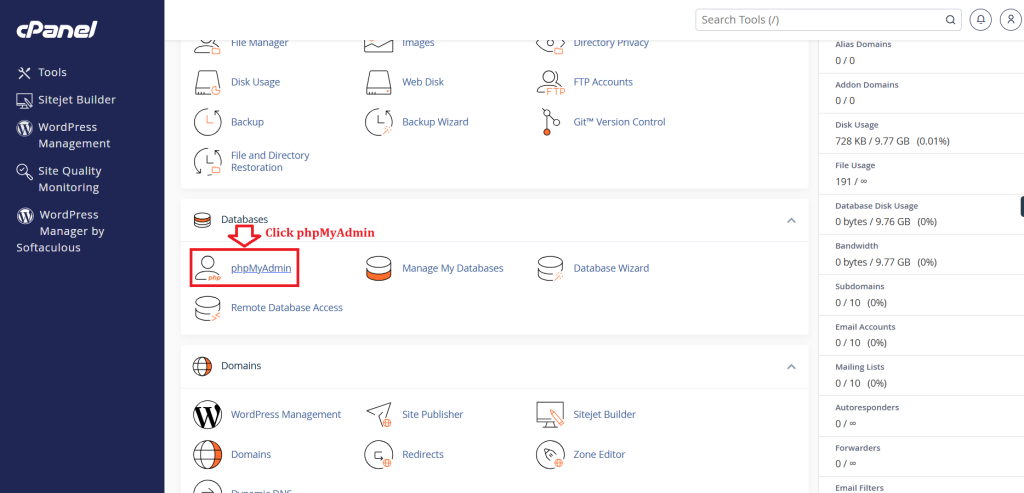Click the Autoresponders statistic label
The height and width of the screenshot is (493, 1024).
coord(867,407)
